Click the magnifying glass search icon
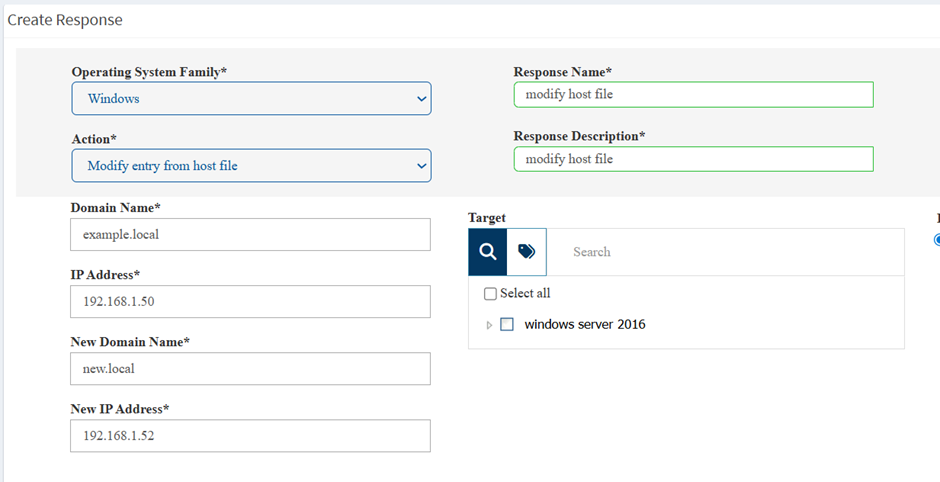 488,252
